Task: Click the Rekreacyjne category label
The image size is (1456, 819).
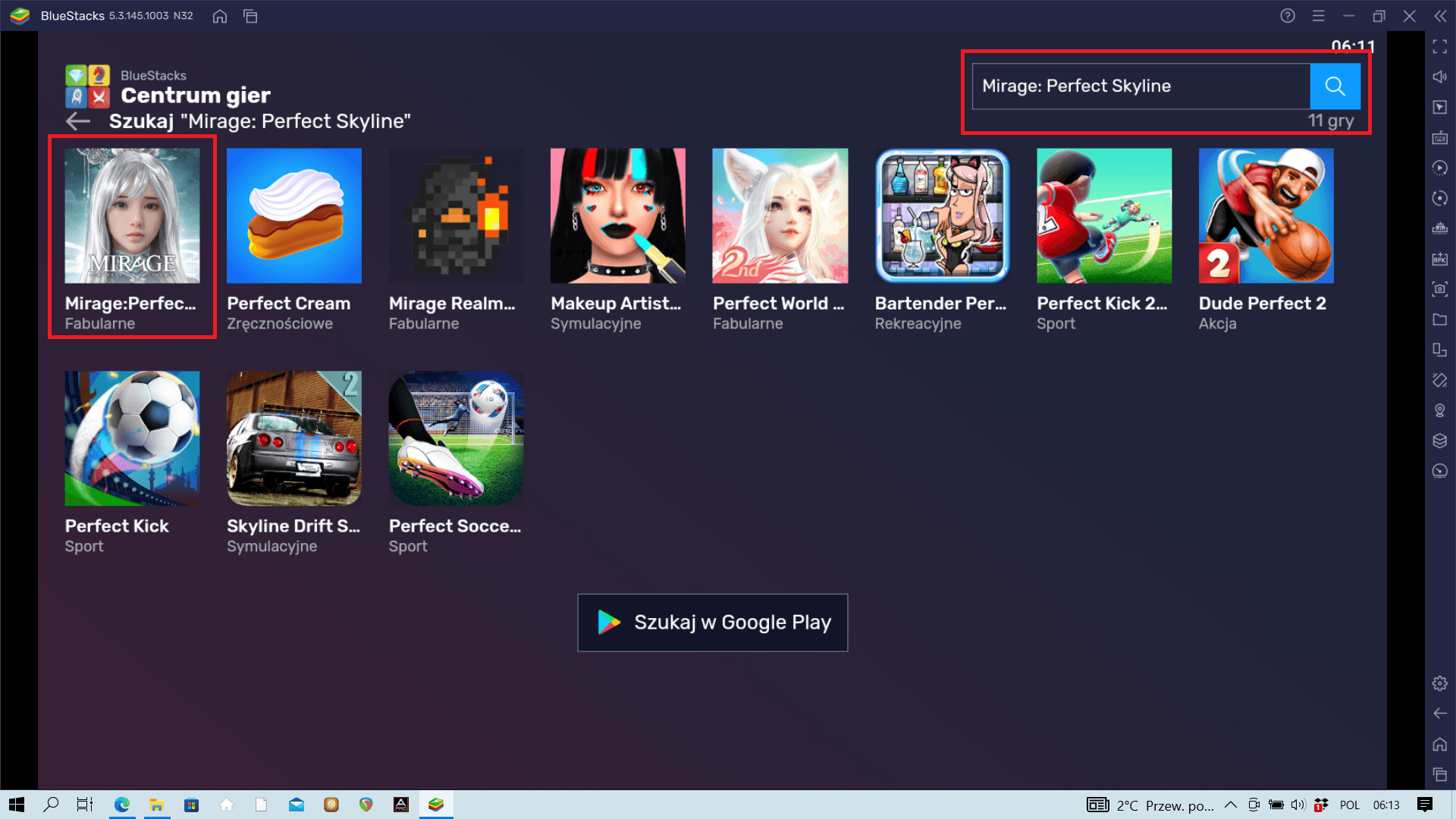Action: pyautogui.click(x=918, y=324)
